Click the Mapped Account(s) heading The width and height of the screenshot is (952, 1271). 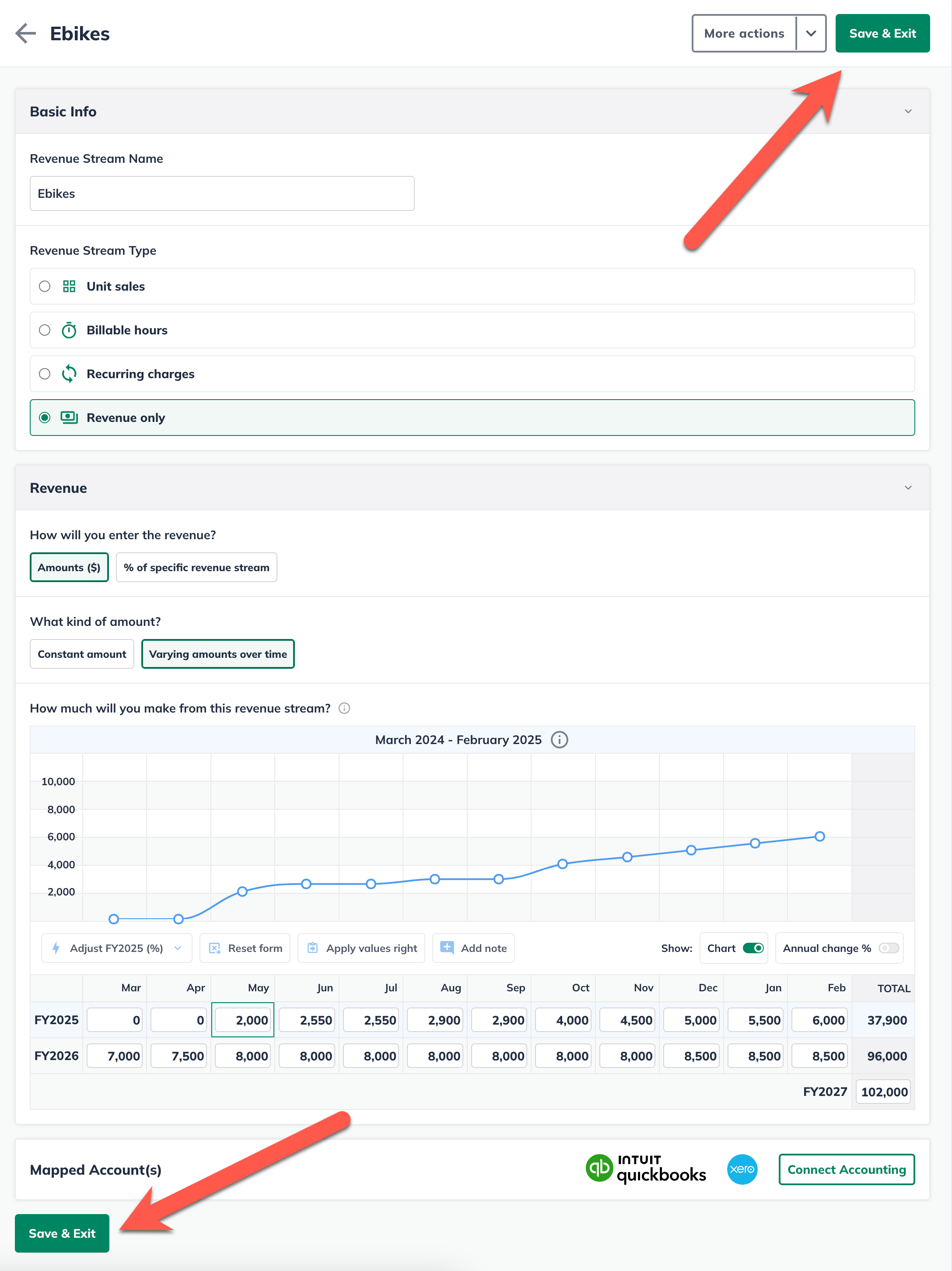coord(95,1170)
